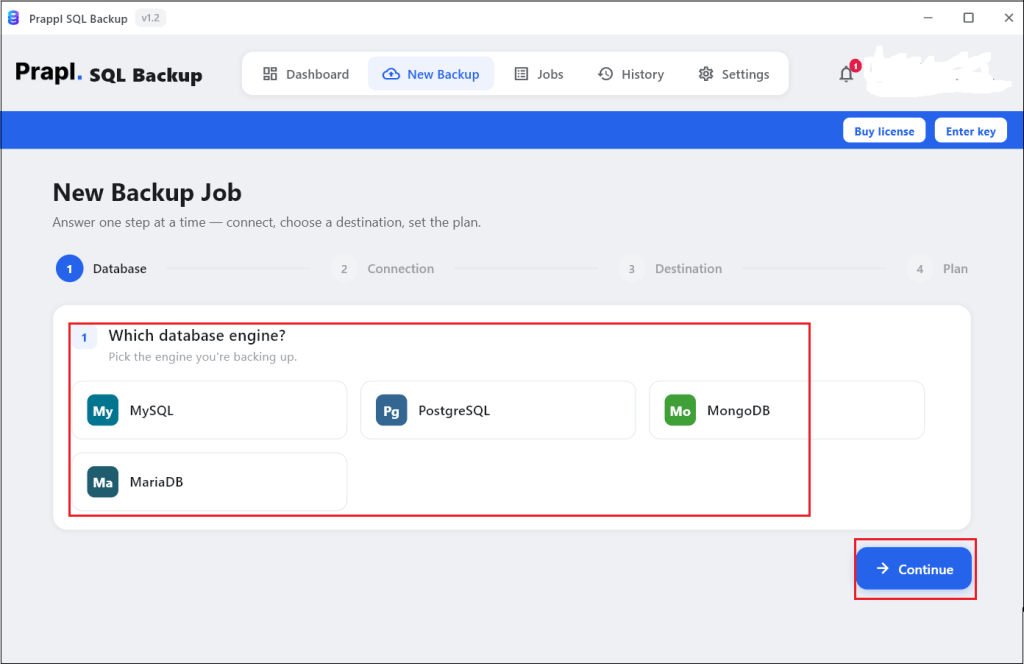Click the Enter key button

pyautogui.click(x=970, y=131)
